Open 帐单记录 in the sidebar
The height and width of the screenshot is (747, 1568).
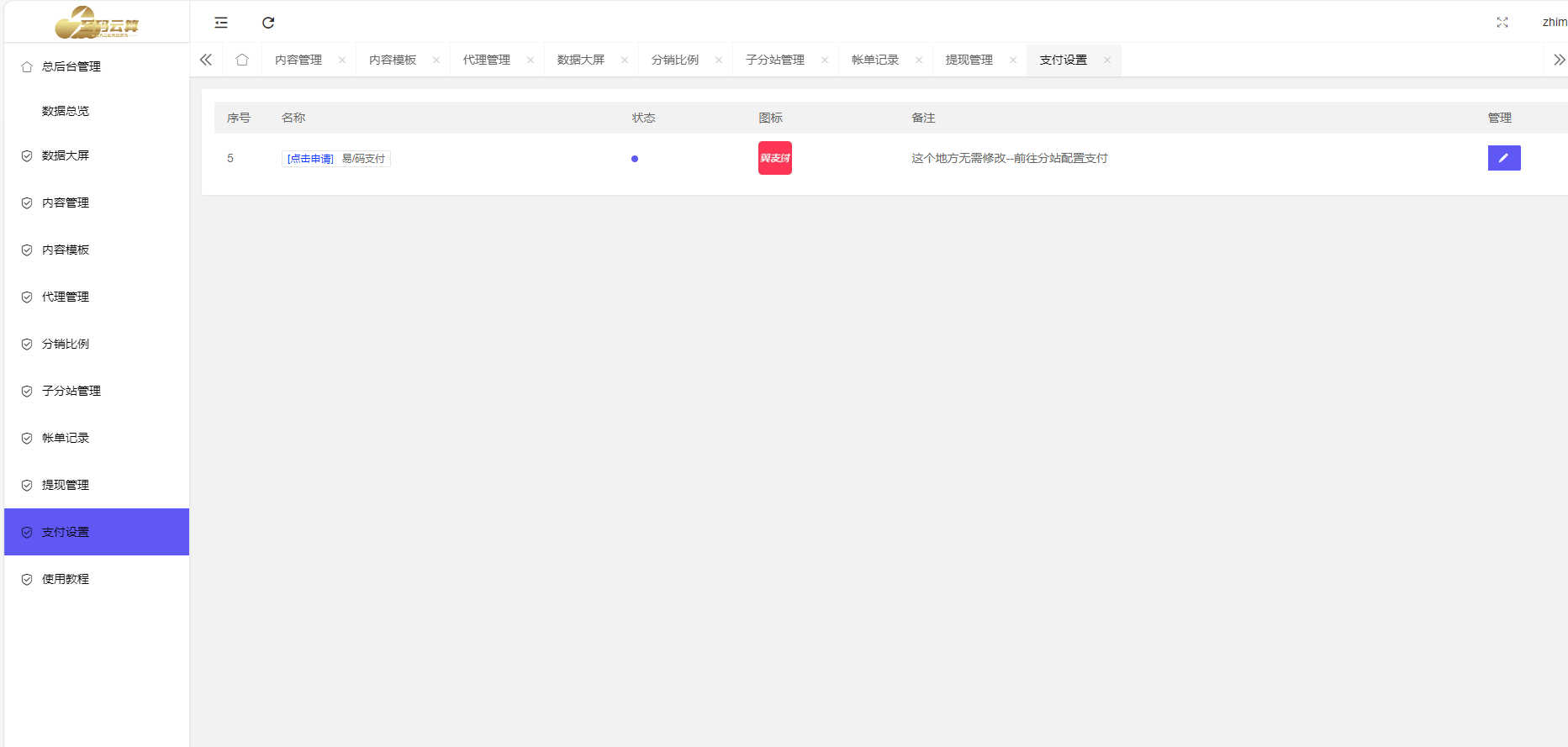(97, 438)
